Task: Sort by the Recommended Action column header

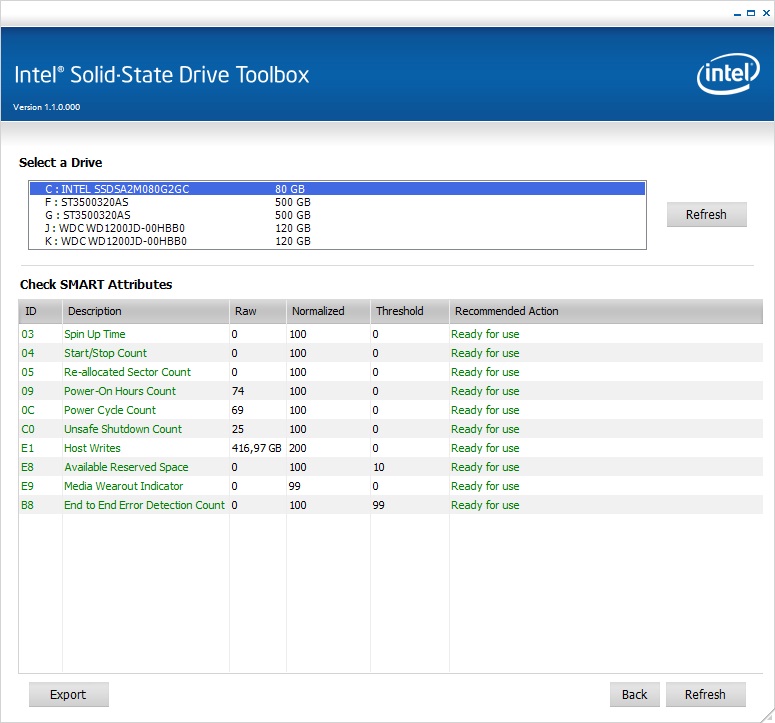Action: [x=606, y=311]
